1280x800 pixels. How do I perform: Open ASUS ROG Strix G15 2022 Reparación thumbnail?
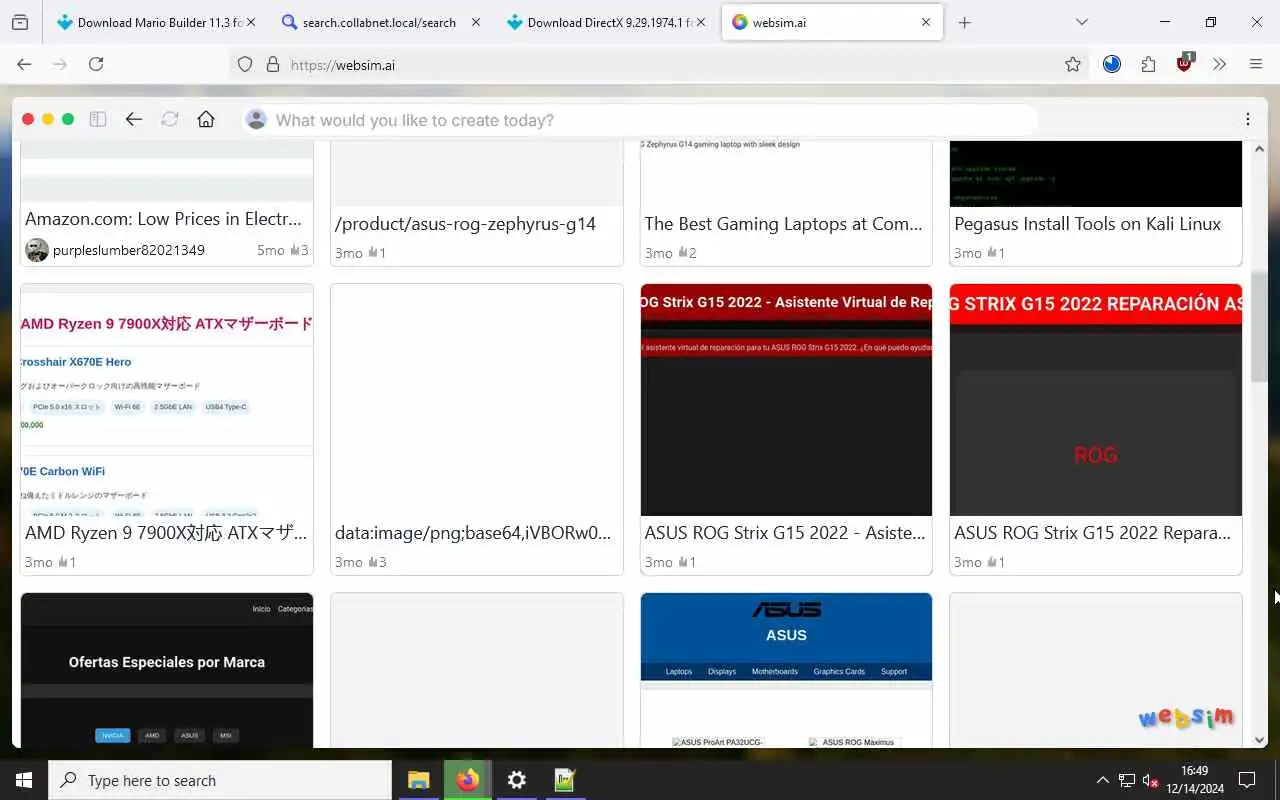pyautogui.click(x=1096, y=400)
